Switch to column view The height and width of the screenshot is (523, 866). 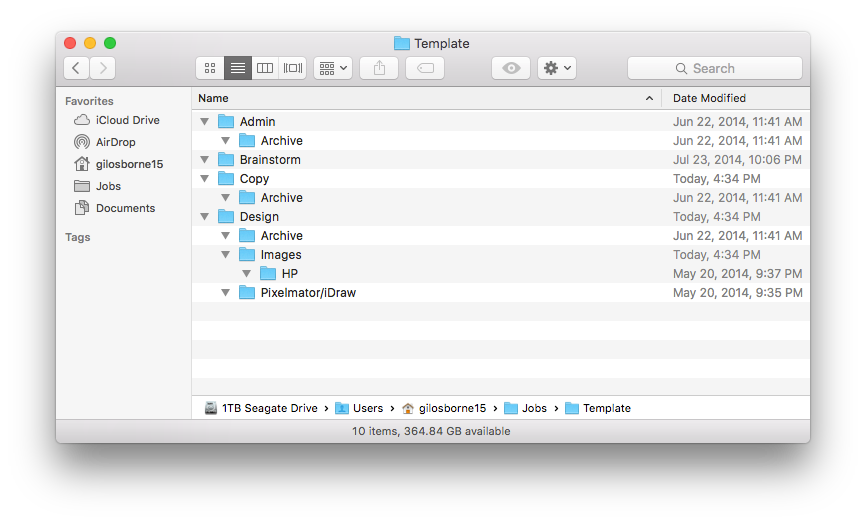(265, 68)
